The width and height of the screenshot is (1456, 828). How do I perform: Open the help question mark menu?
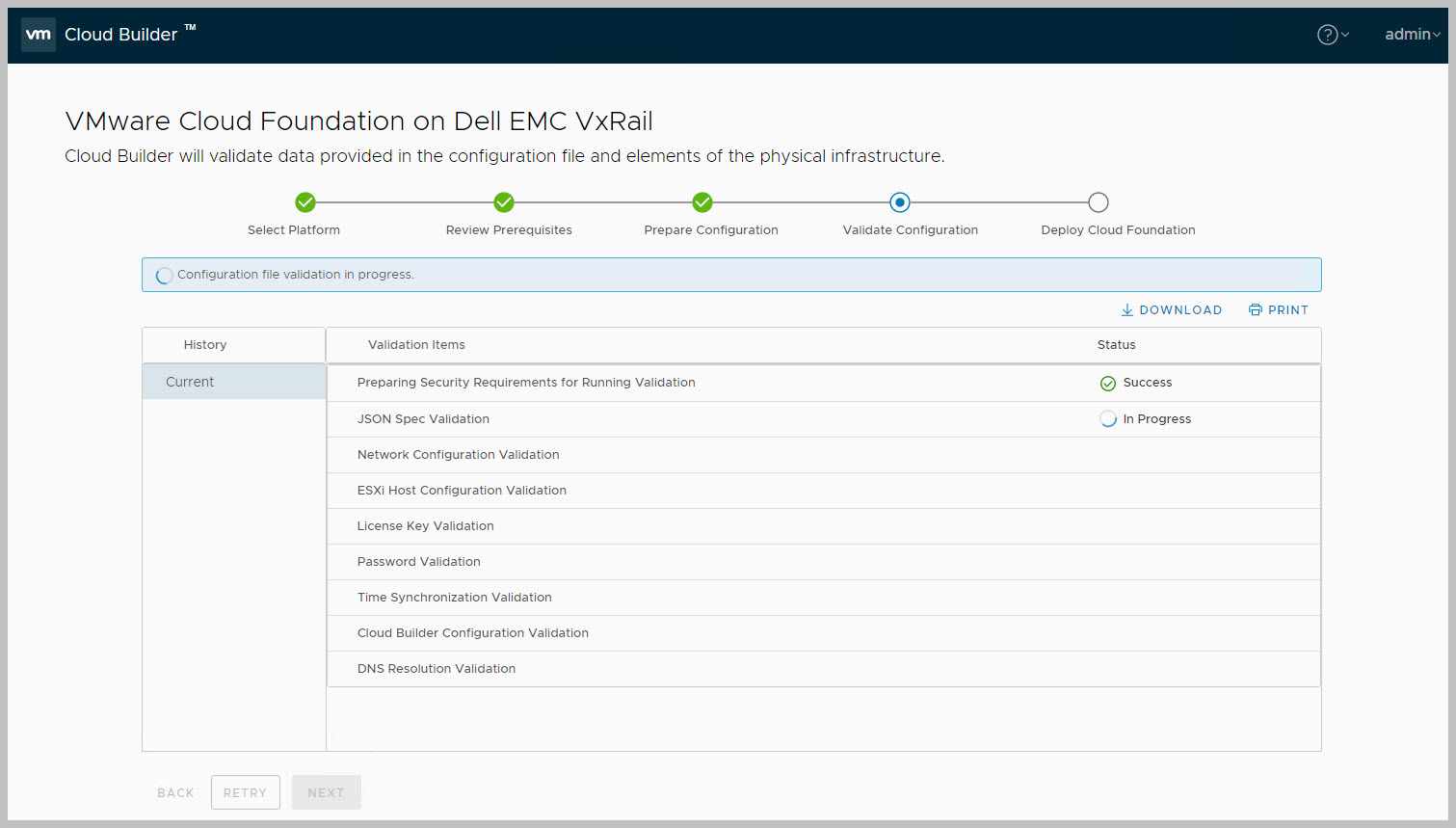[1328, 35]
